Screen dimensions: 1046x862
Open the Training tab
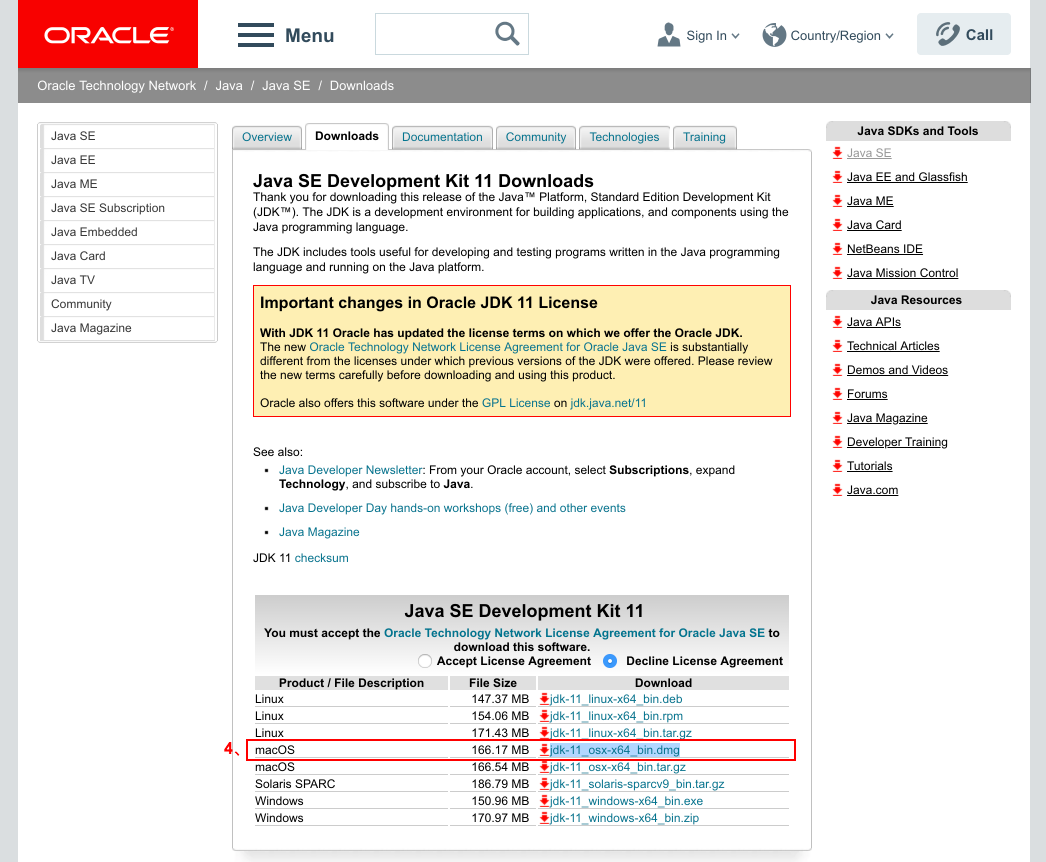click(704, 137)
